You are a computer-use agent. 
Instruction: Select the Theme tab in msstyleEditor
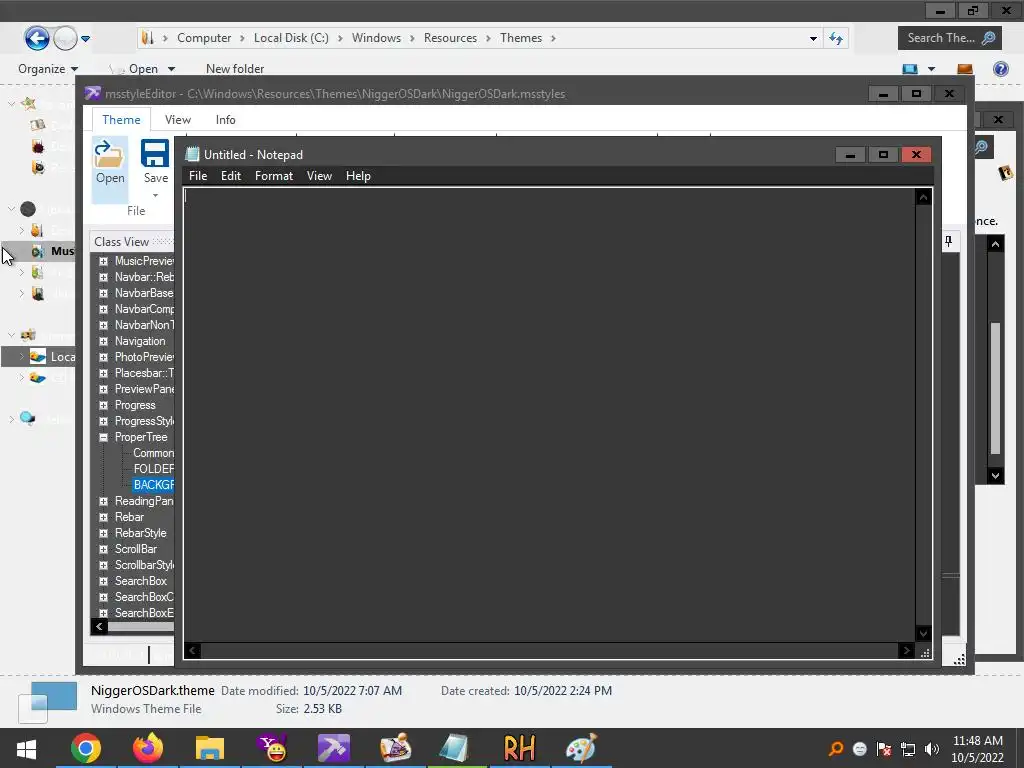point(121,120)
